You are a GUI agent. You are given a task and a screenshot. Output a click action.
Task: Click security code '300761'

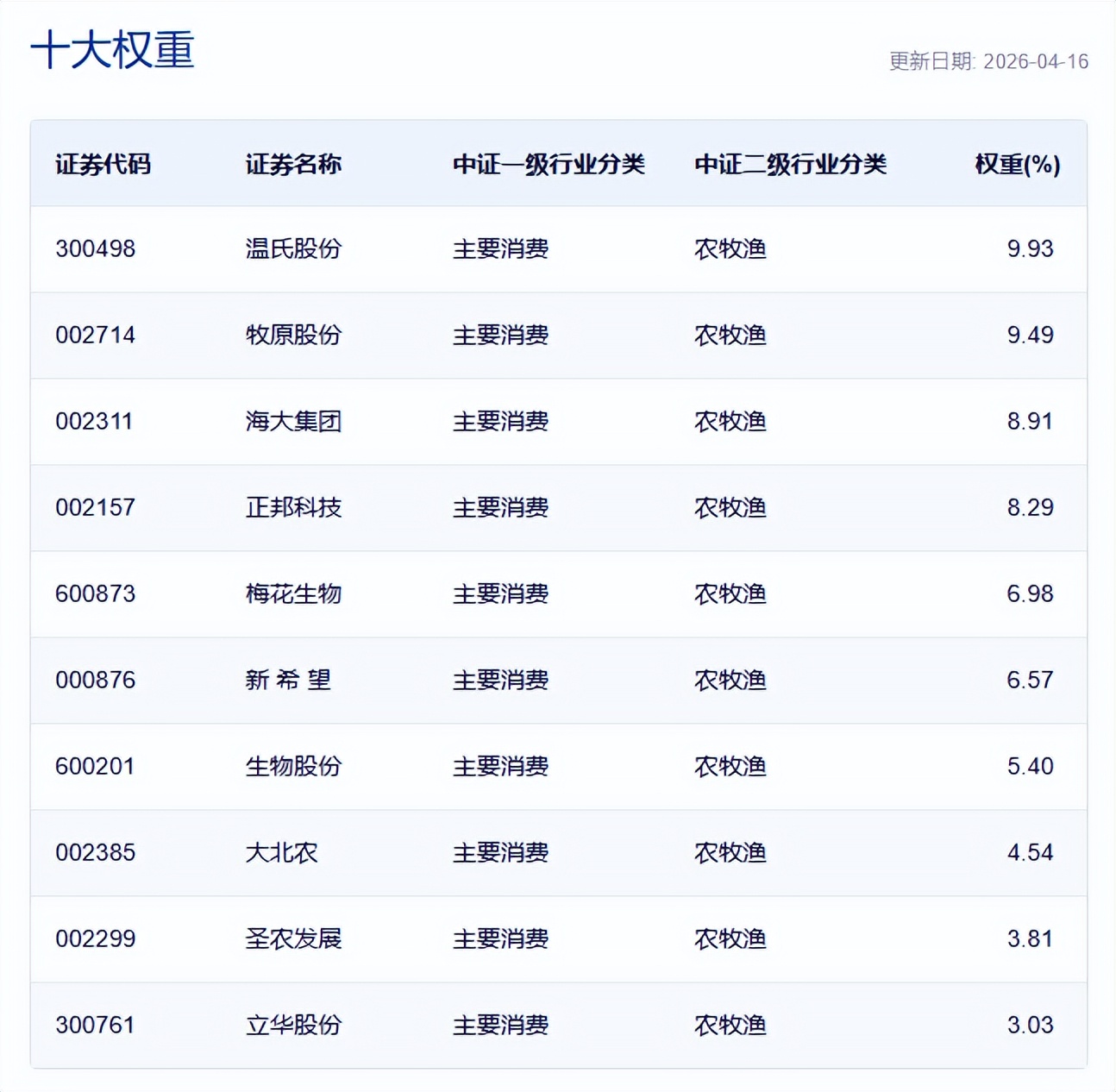point(95,1025)
